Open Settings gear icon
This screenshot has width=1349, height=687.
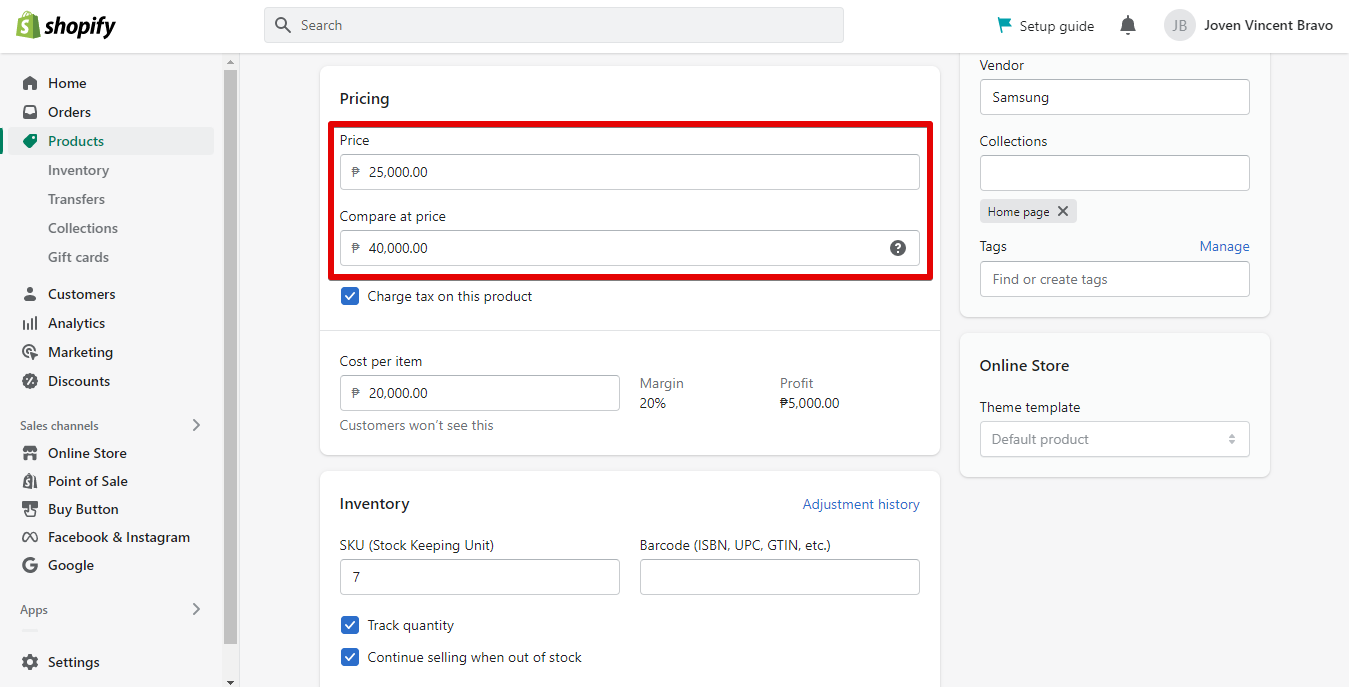point(30,662)
